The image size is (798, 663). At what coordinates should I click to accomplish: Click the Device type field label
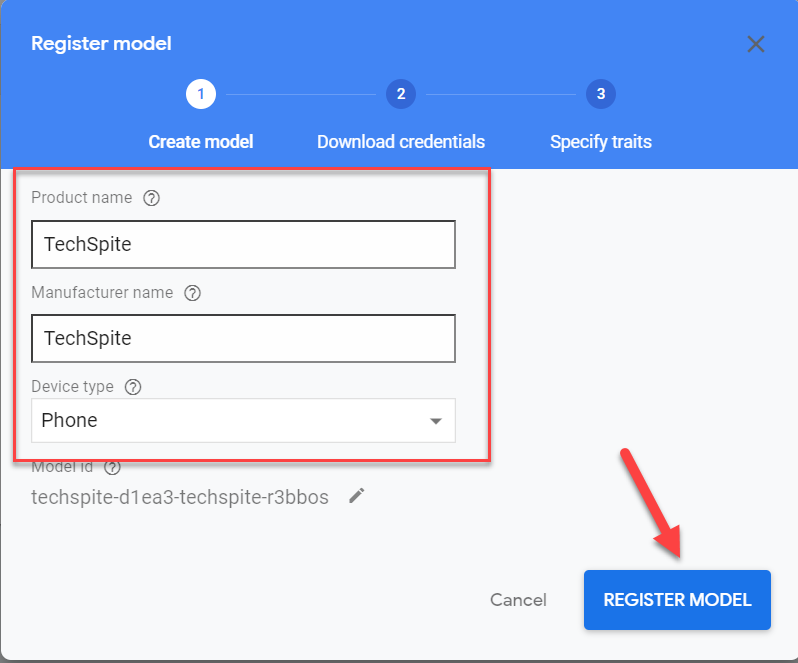[x=72, y=386]
